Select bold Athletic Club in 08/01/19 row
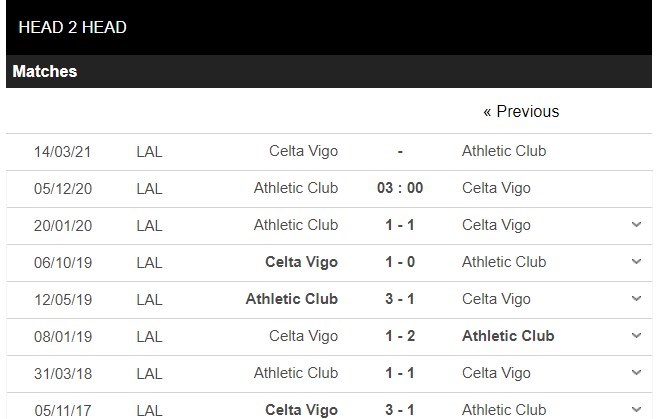Viewport: 657px width, 419px height. coord(508,336)
